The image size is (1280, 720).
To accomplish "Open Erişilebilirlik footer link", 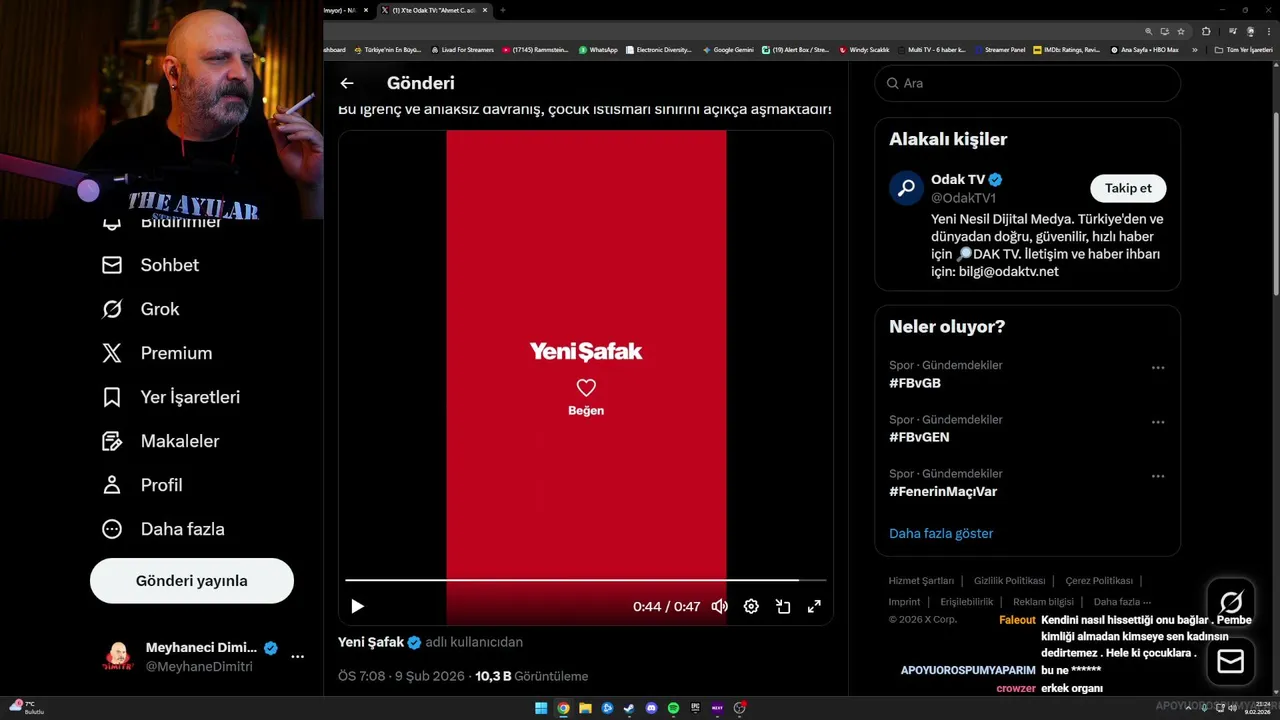I will (967, 602).
